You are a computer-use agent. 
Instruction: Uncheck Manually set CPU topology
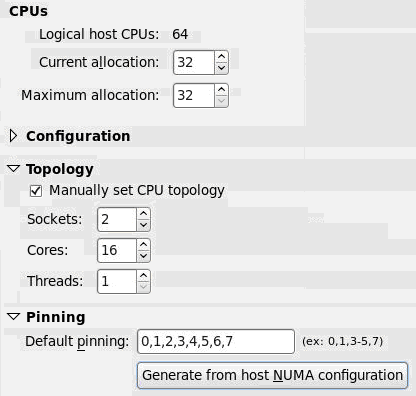(36, 191)
